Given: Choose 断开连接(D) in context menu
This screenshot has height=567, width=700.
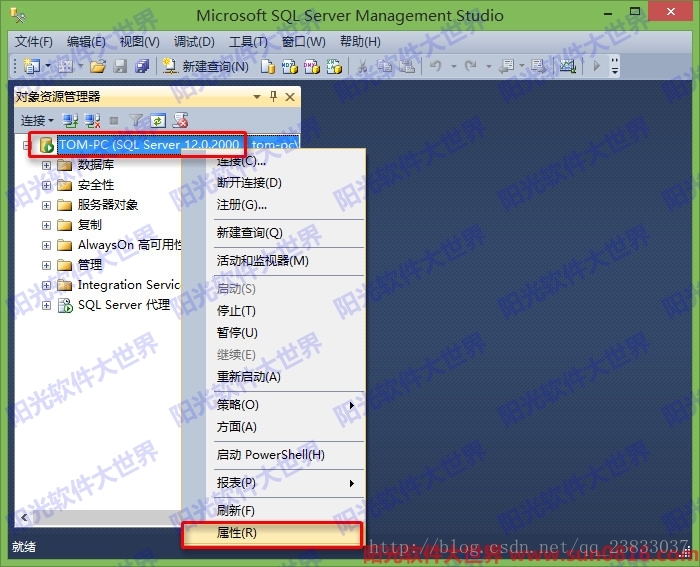Looking at the screenshot, I should pyautogui.click(x=275, y=183).
